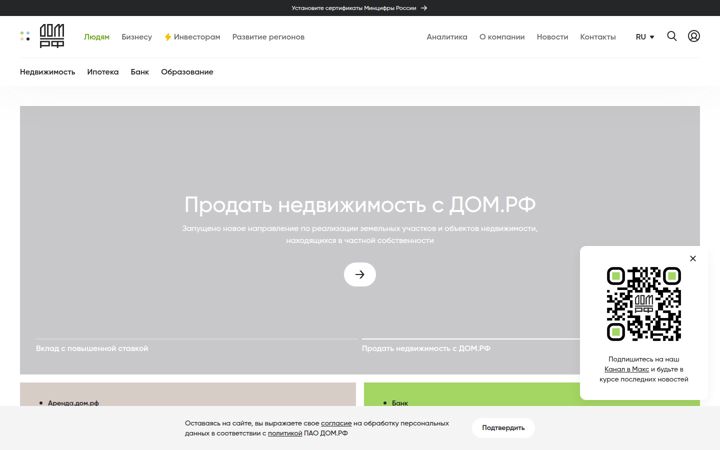The height and width of the screenshot is (450, 720).
Task: Go to Аналитика page
Action: (447, 37)
